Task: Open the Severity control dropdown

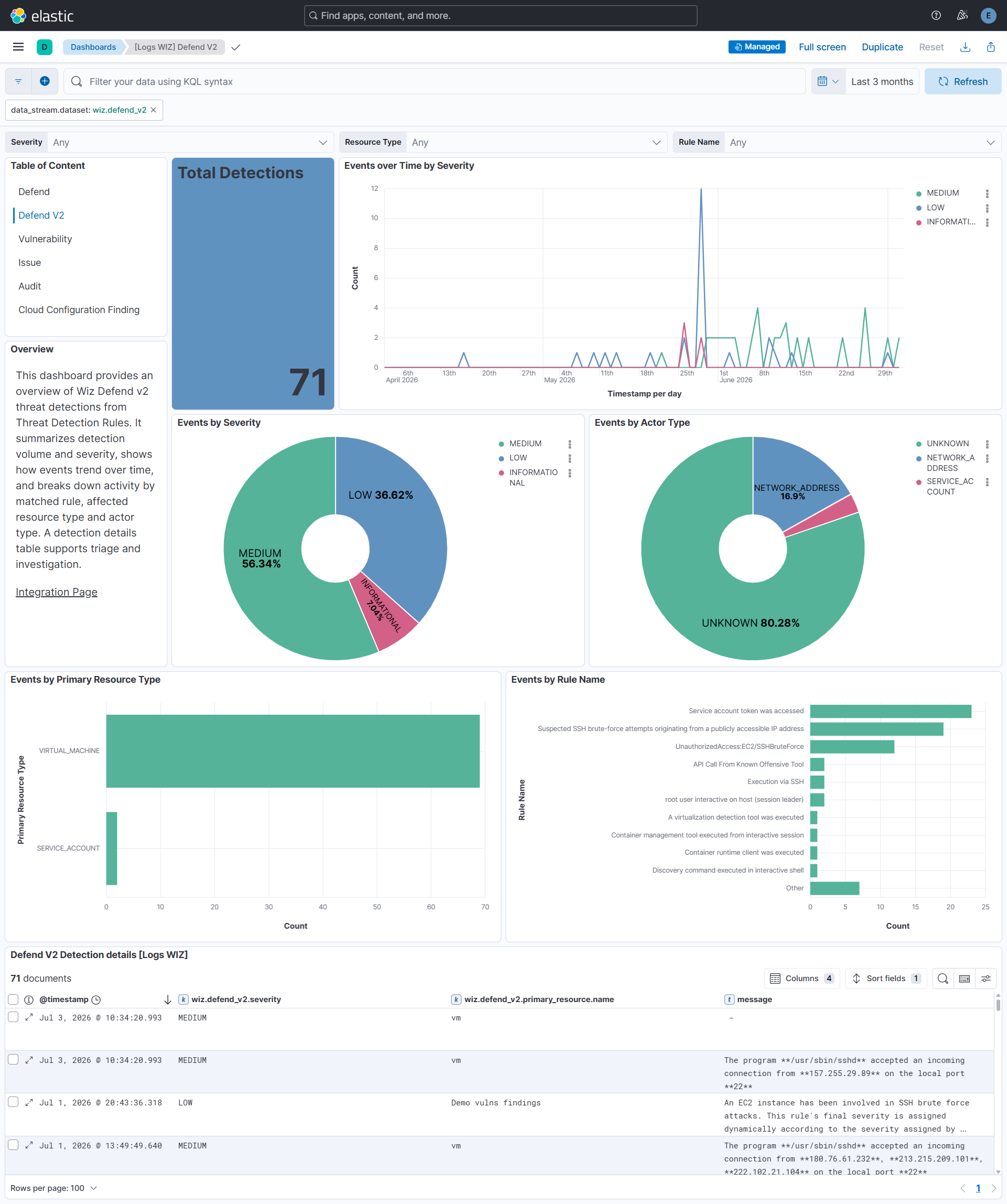Action: point(190,142)
